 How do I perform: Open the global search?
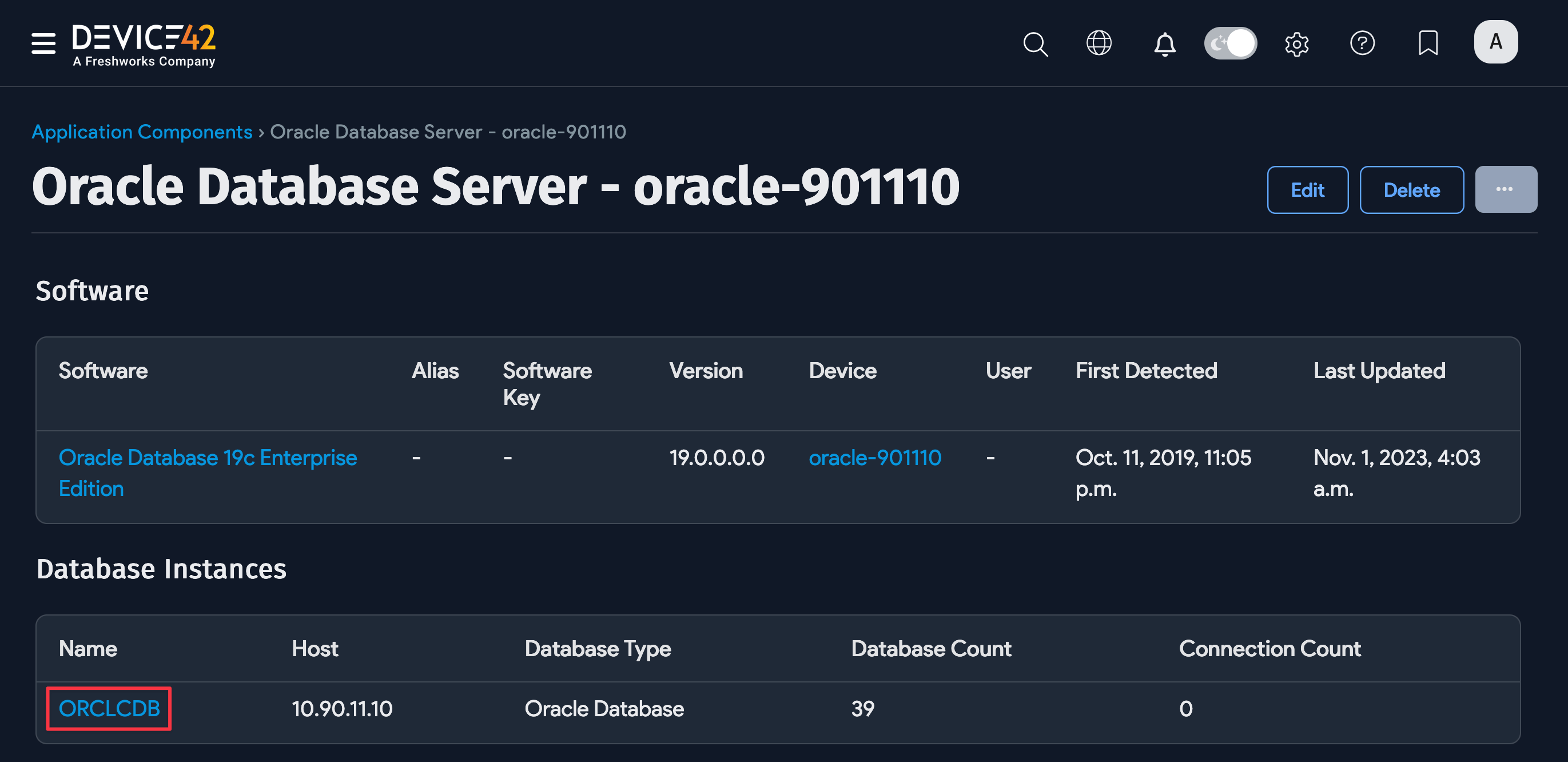[x=1035, y=44]
